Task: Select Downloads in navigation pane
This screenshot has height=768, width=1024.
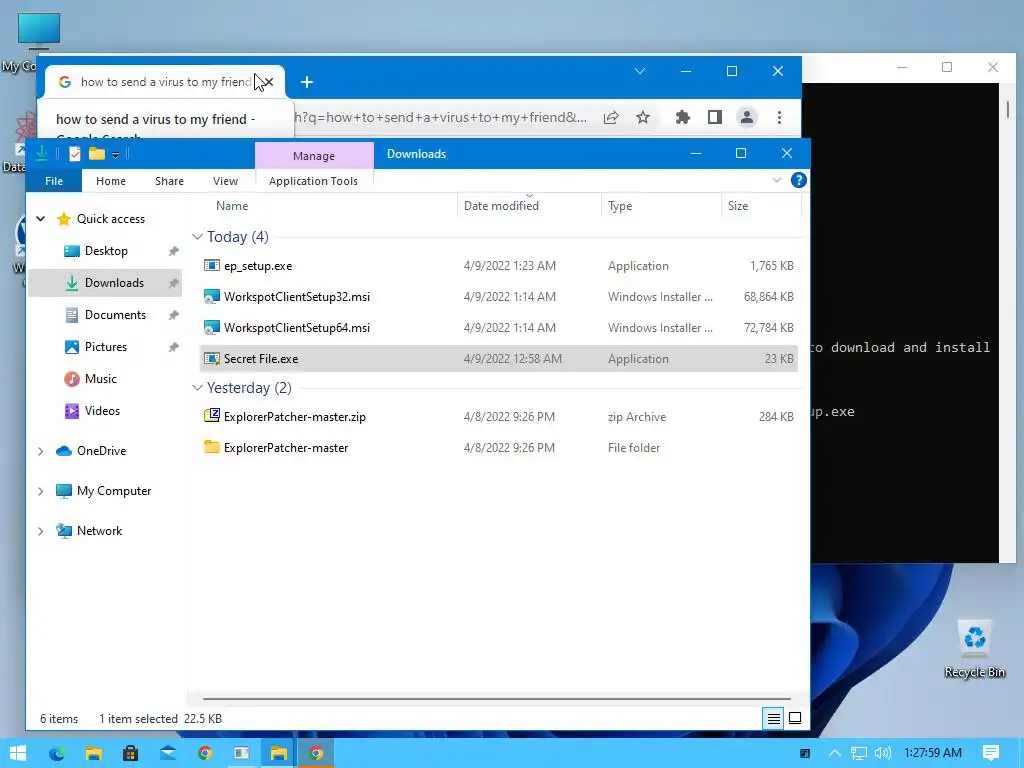Action: coord(105,283)
